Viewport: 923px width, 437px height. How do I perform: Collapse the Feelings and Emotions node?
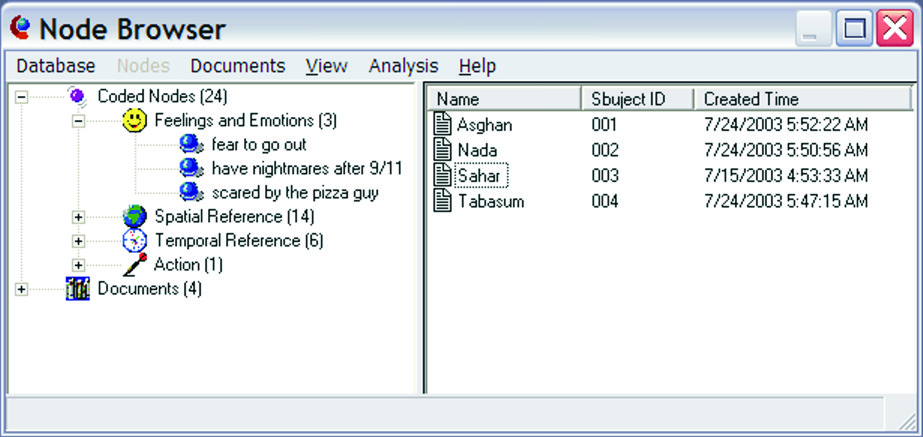tap(79, 121)
